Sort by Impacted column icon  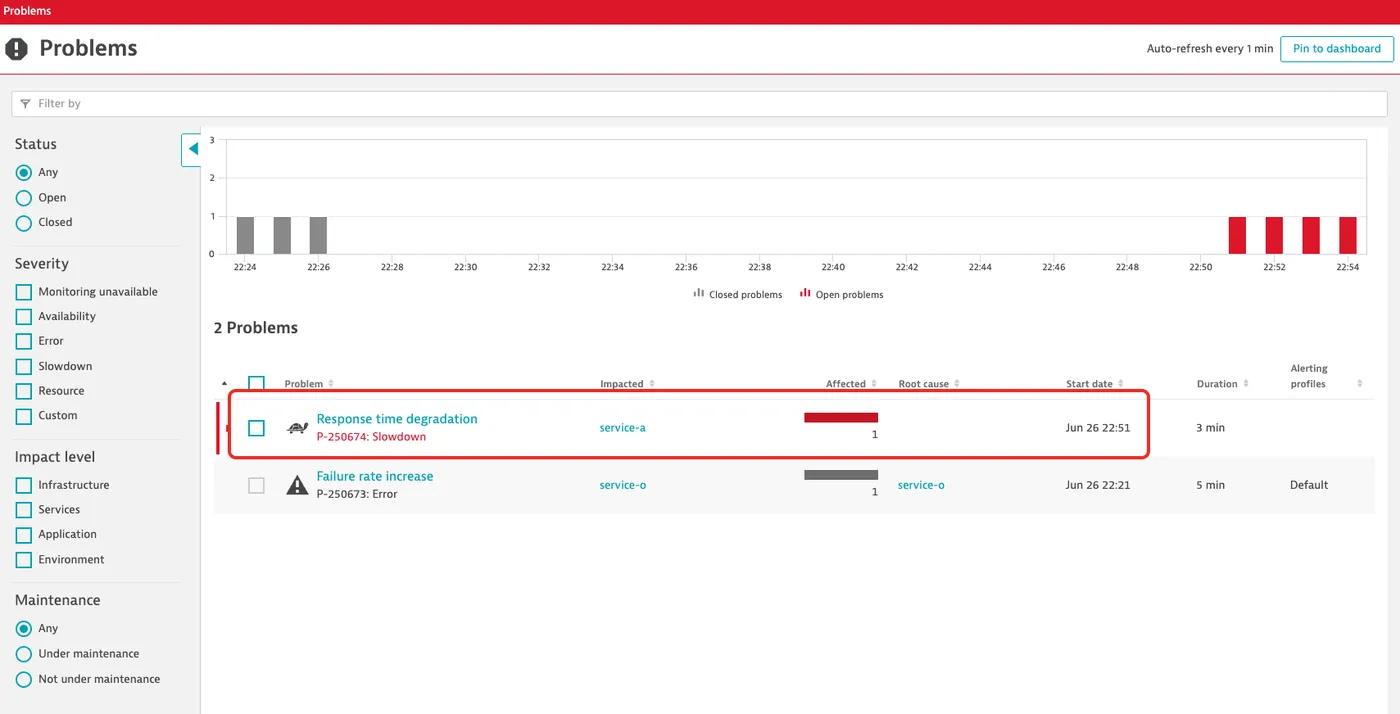[x=652, y=384]
